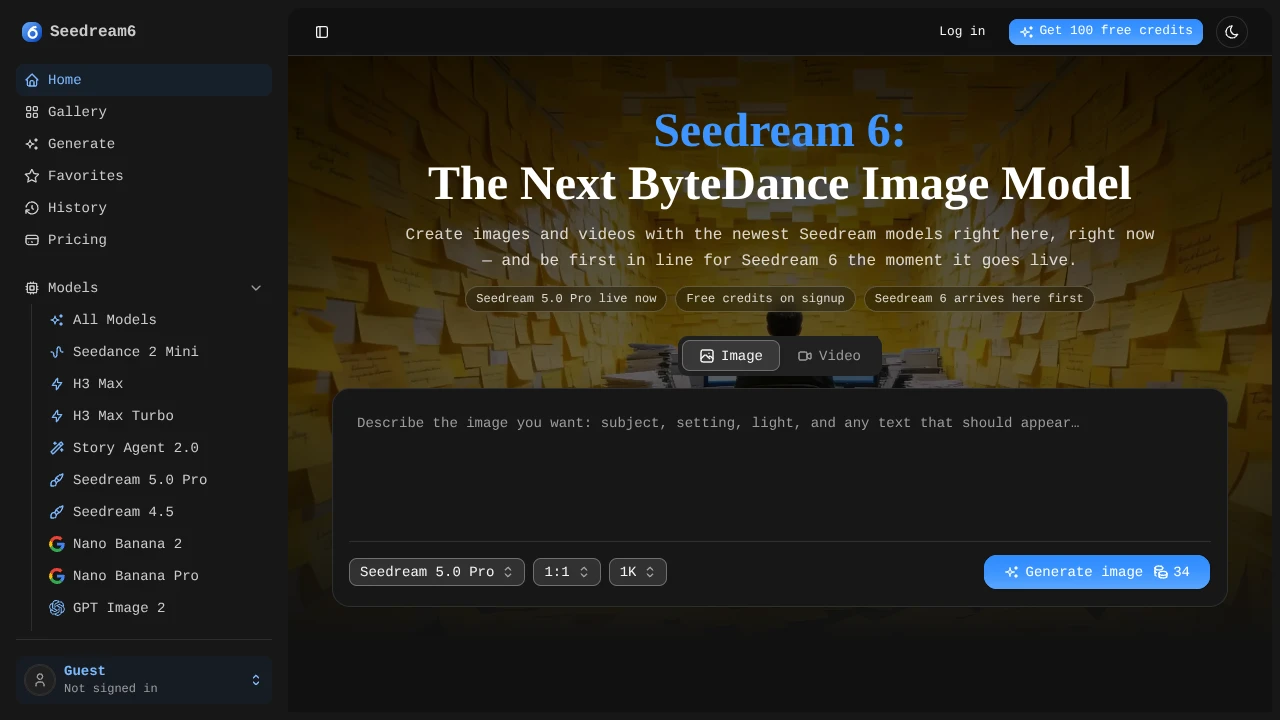Open the Gallery page

coord(144,112)
